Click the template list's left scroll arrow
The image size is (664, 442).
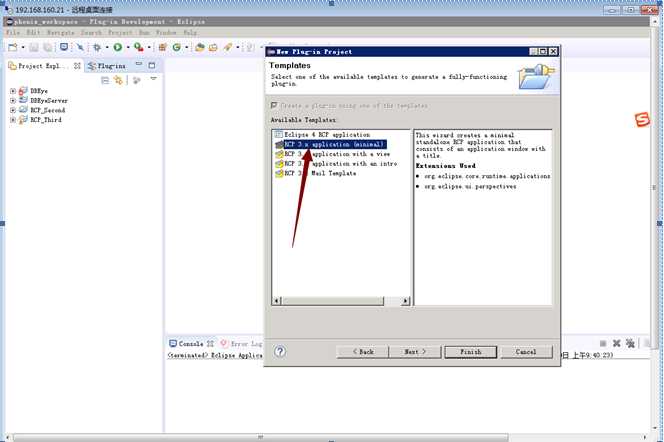(x=277, y=301)
